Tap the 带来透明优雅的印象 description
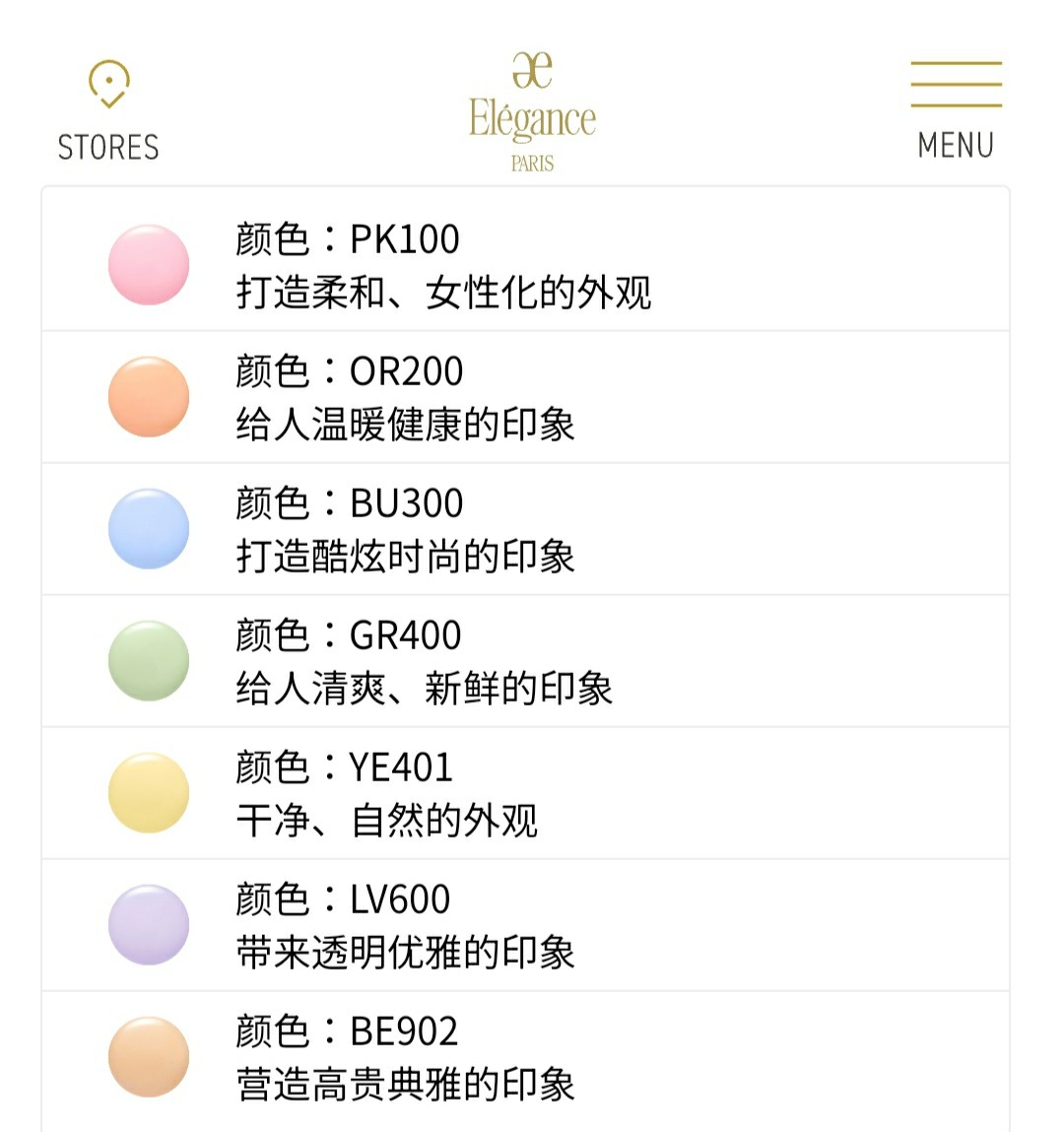The width and height of the screenshot is (1064, 1132). [406, 953]
